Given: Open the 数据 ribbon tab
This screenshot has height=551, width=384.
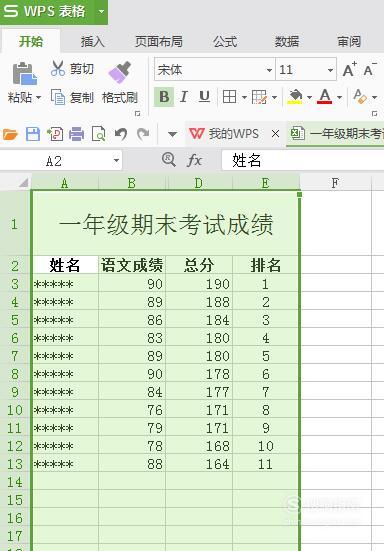Looking at the screenshot, I should coord(287,41).
